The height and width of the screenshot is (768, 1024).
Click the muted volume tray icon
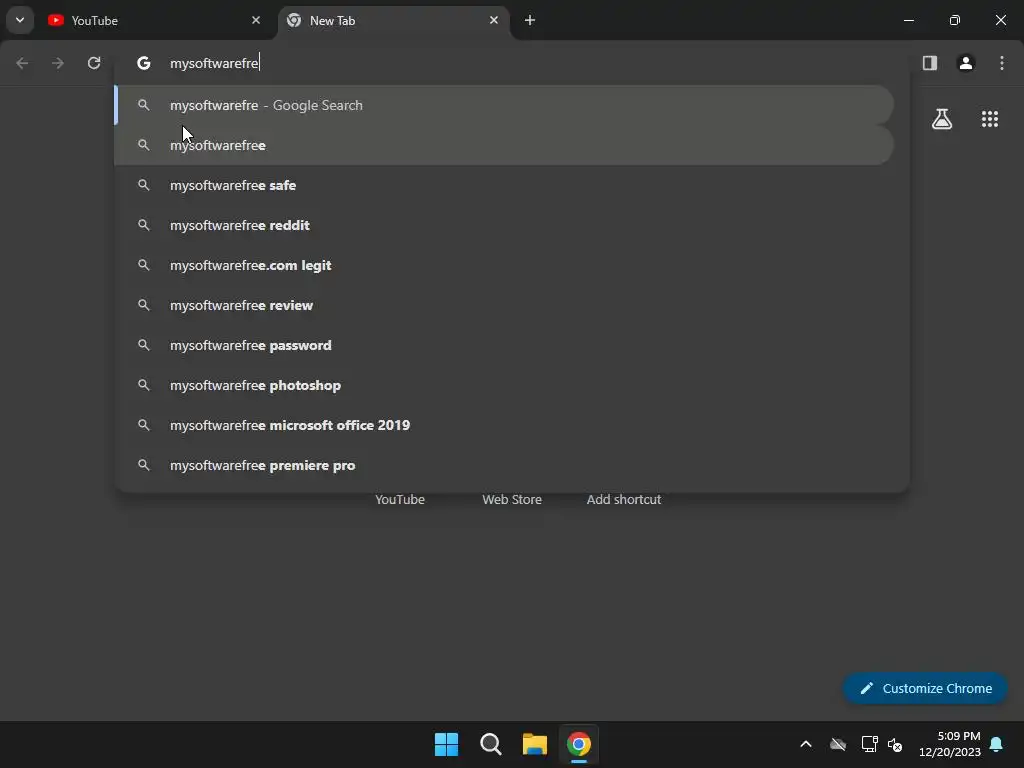click(895, 744)
